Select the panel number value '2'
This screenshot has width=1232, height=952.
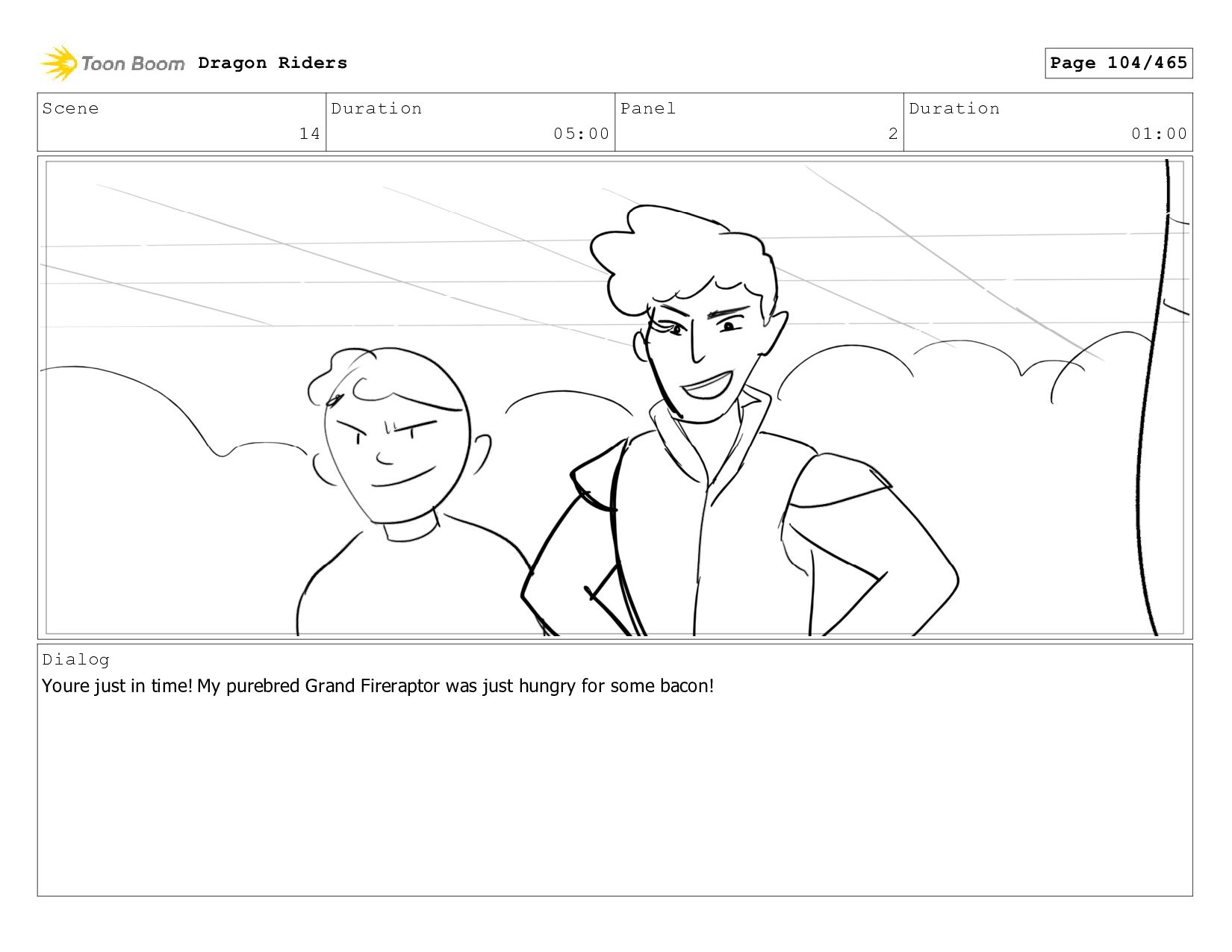coord(893,134)
